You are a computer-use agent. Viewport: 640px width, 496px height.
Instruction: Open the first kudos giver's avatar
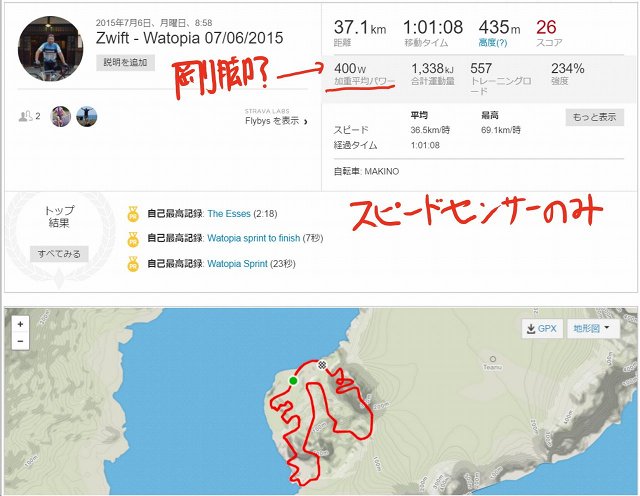click(60, 116)
